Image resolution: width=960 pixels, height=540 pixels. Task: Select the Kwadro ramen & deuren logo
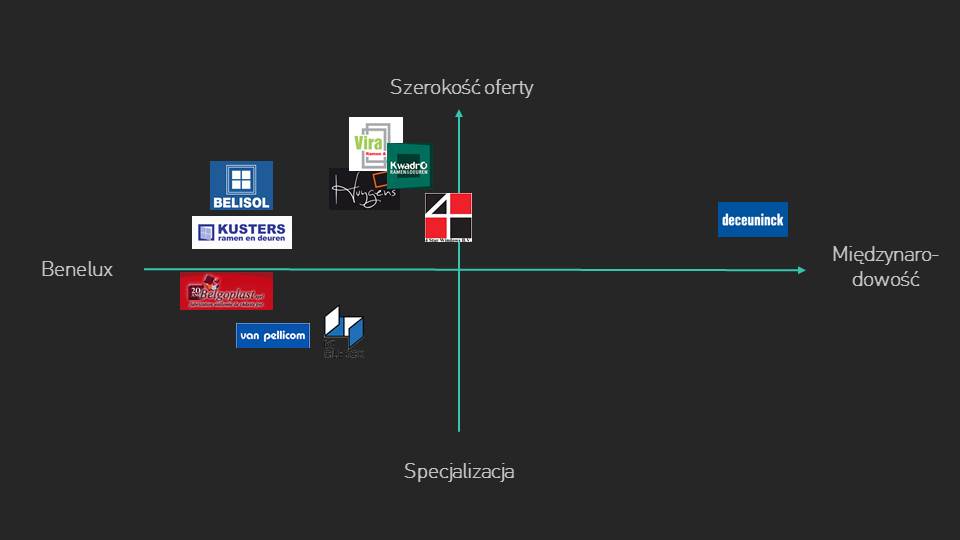point(409,166)
